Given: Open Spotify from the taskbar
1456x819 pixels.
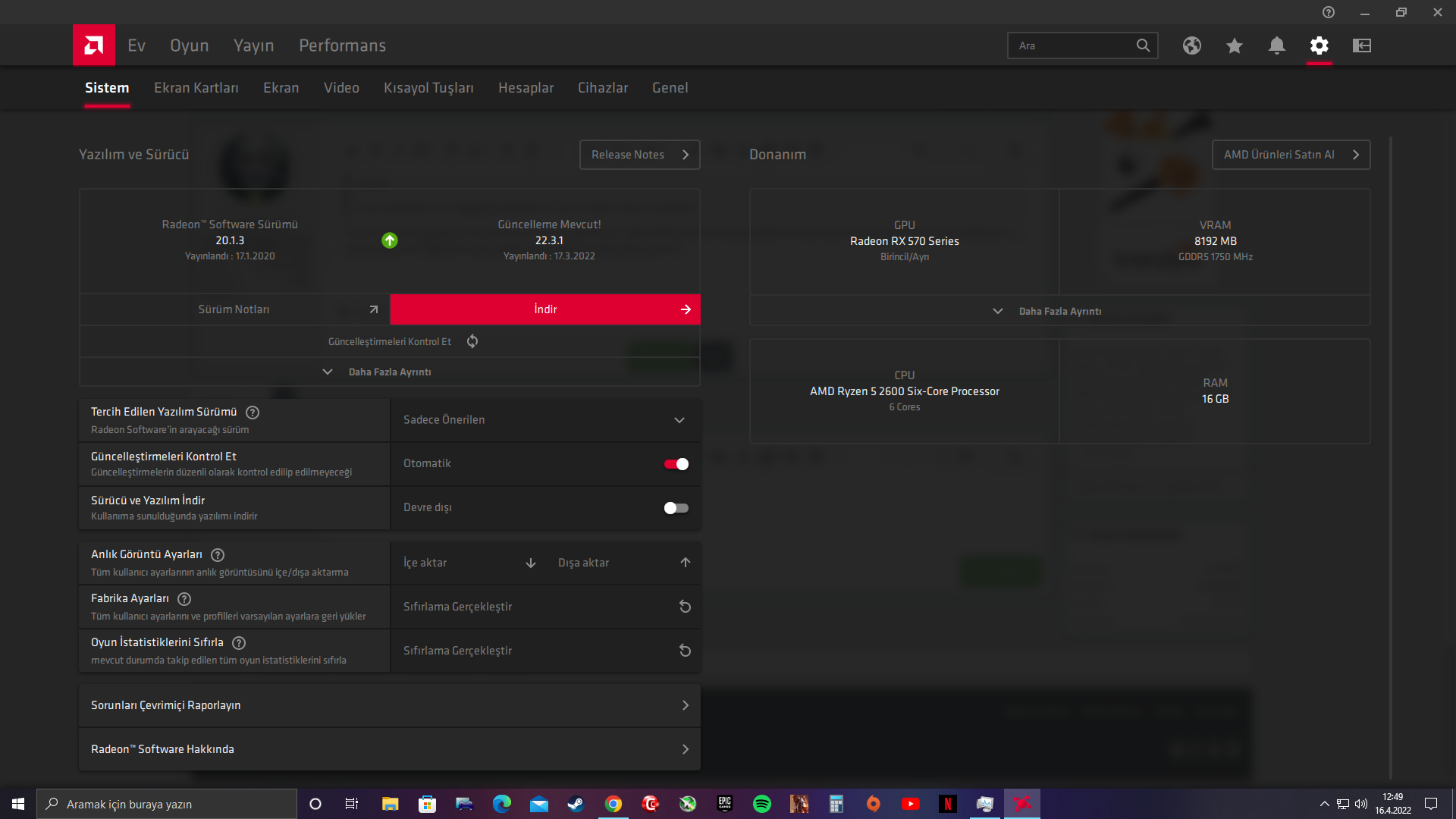Looking at the screenshot, I should point(762,804).
